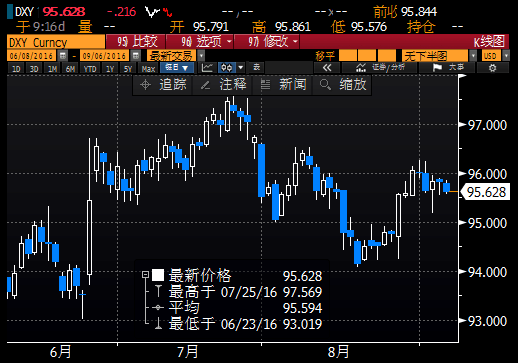Open table view (表) button
Image resolution: width=518 pixels, height=363 pixels.
coord(256,68)
